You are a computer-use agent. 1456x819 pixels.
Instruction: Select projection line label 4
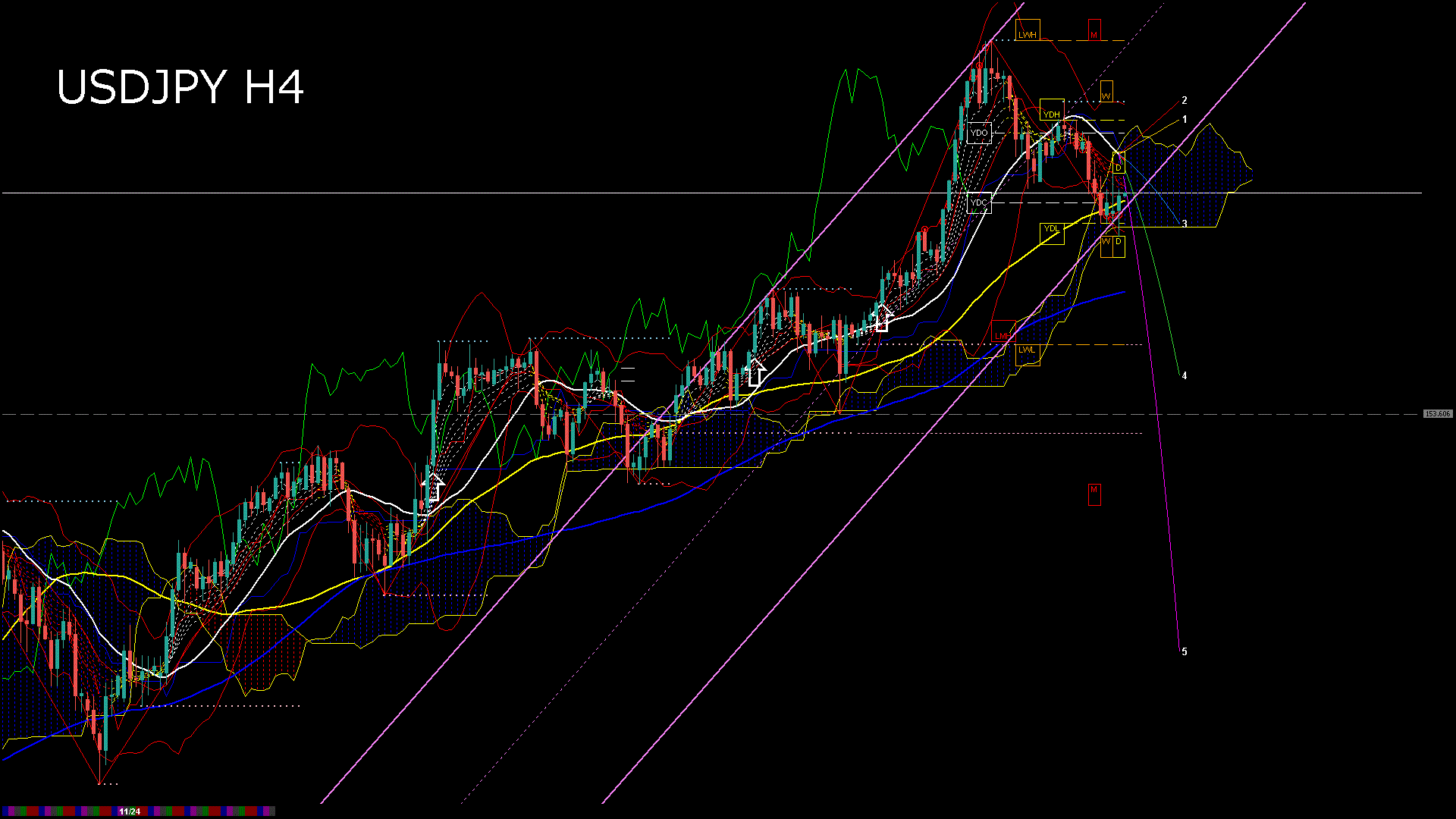click(x=1185, y=375)
